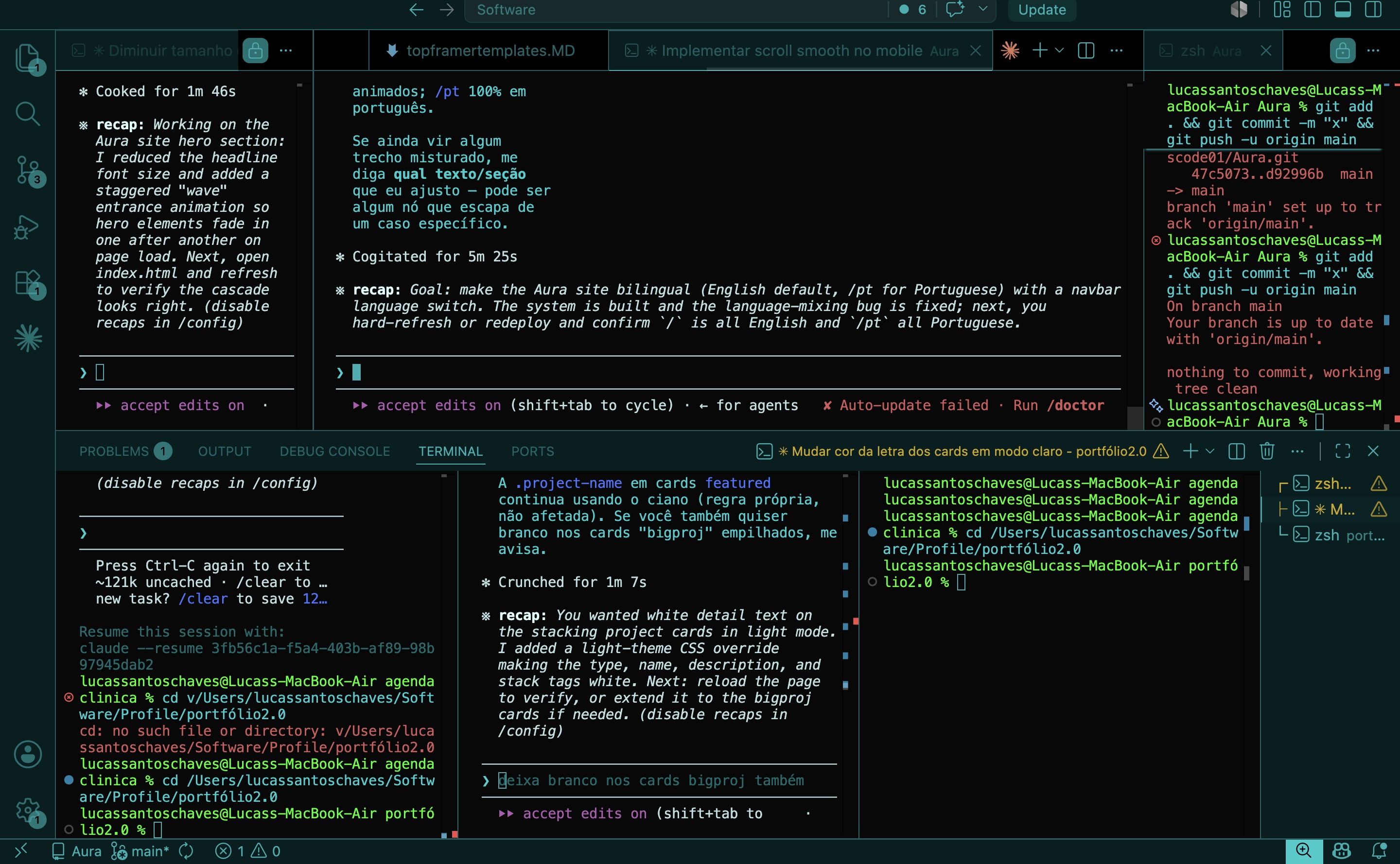Toggle primary side bar visibility
Image resolution: width=1400 pixels, height=864 pixels.
click(x=1312, y=10)
